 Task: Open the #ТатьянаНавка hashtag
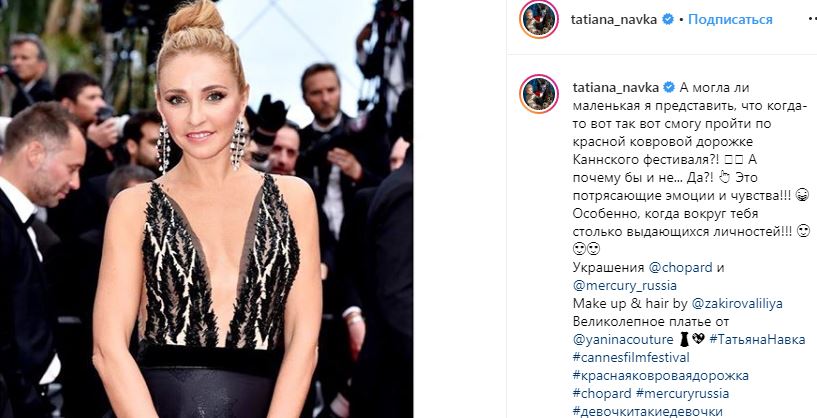click(x=757, y=340)
